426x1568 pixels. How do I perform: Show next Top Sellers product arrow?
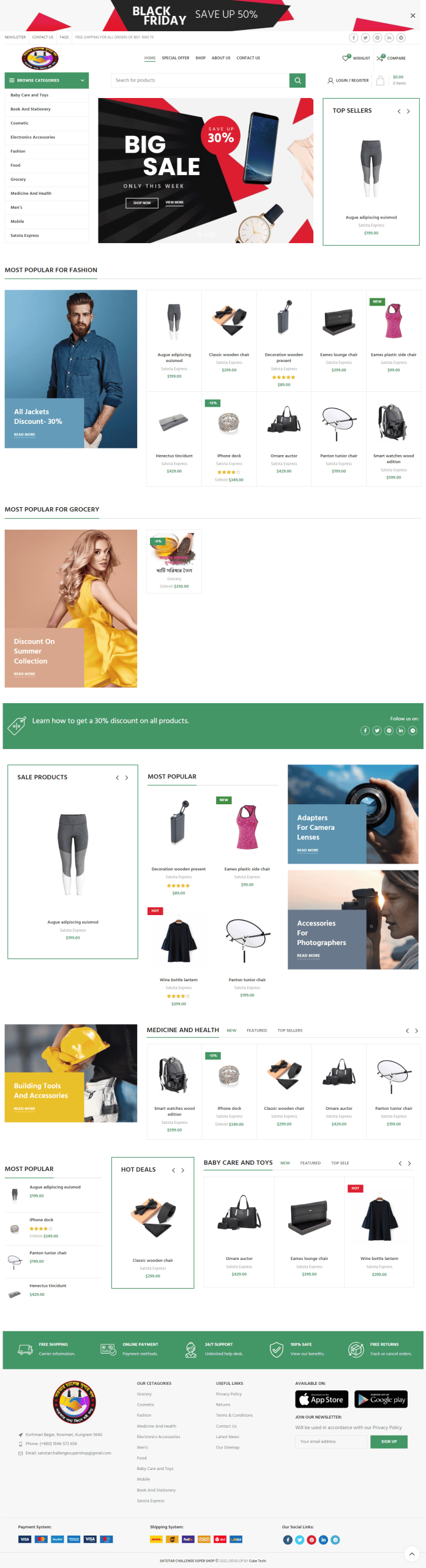[408, 111]
